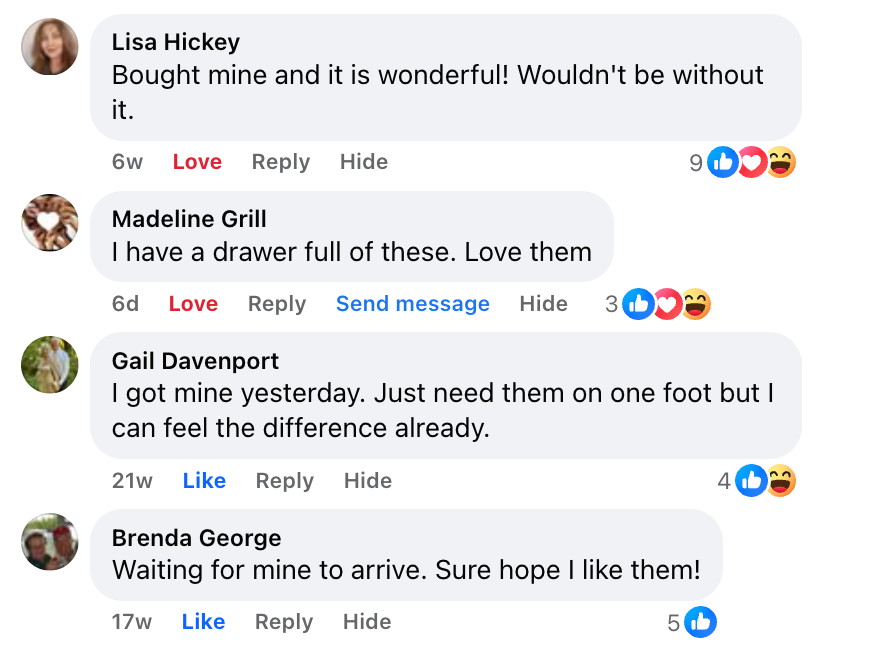880x648 pixels.
Task: Click Brenda George's avatar photo
Action: tap(50, 541)
